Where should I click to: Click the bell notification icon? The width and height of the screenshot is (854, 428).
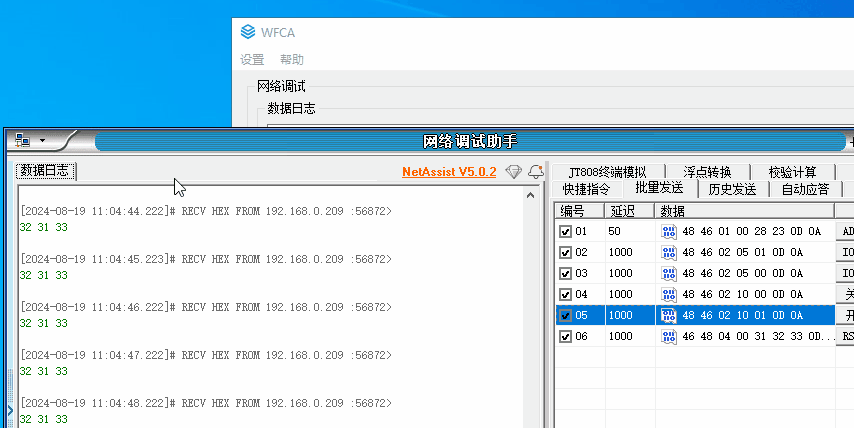[x=536, y=172]
